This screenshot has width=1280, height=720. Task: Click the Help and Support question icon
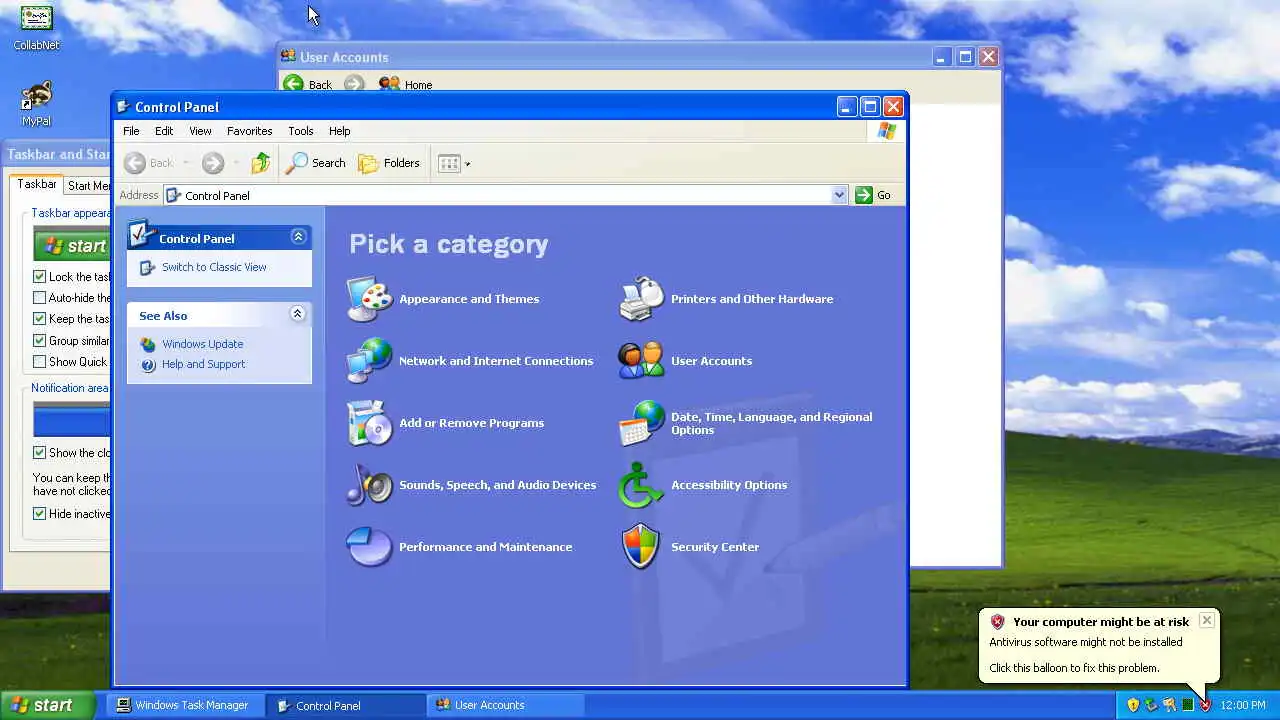(x=148, y=365)
